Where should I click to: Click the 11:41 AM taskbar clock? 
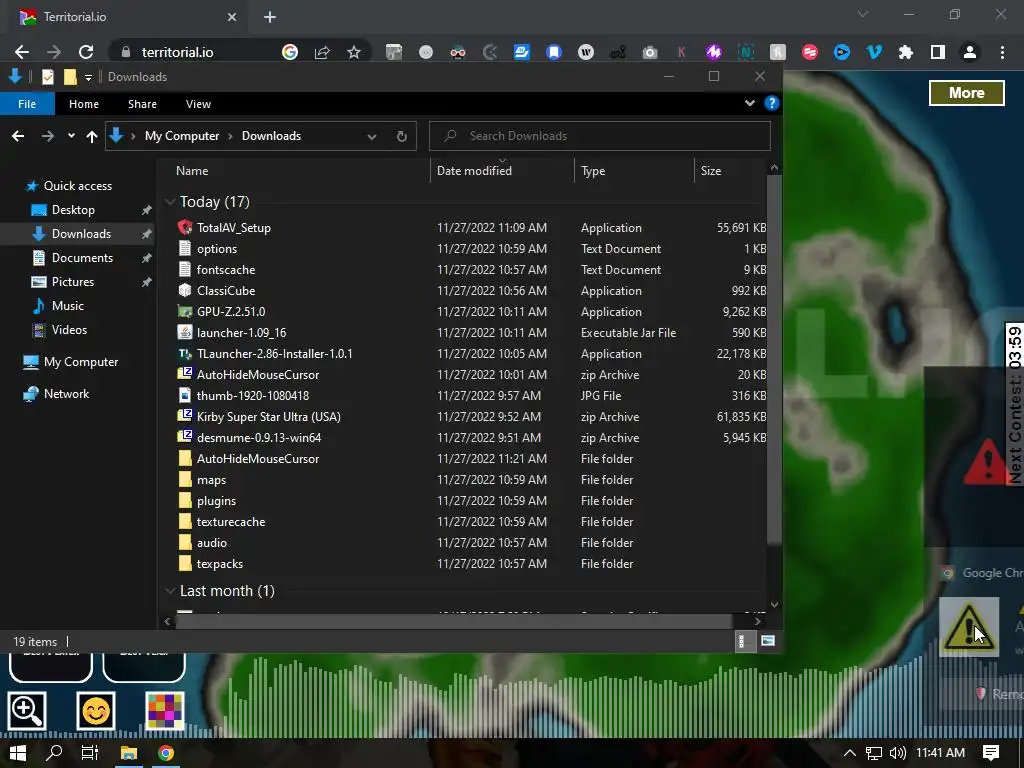(x=940, y=753)
